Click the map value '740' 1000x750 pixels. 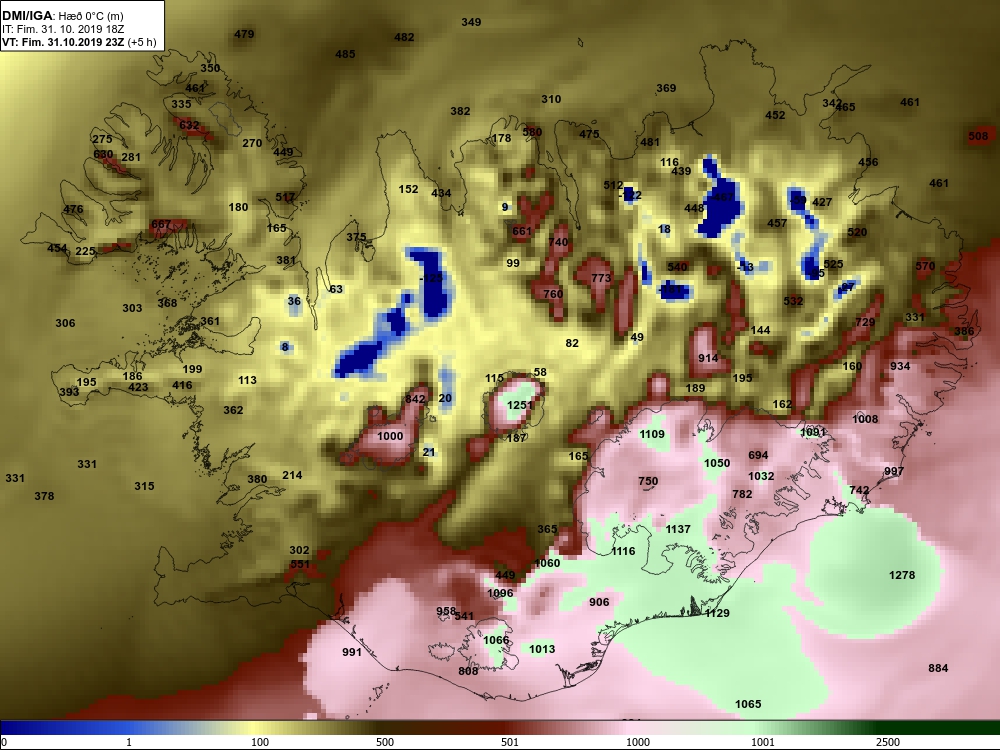[558, 242]
